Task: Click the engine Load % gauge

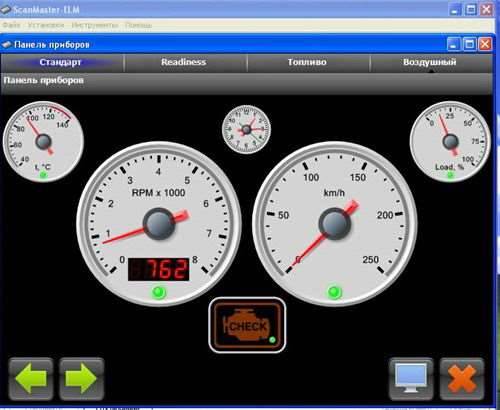Action: [x=450, y=141]
